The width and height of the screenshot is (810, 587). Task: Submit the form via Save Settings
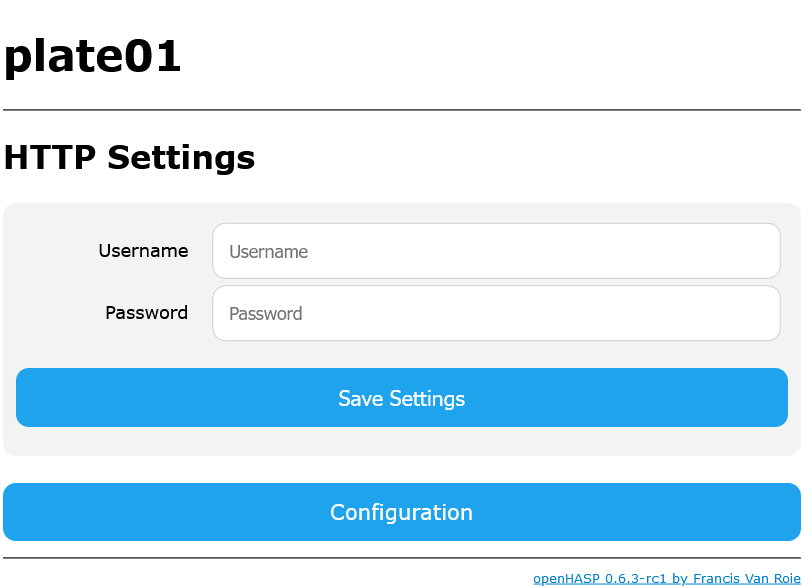pyautogui.click(x=401, y=397)
